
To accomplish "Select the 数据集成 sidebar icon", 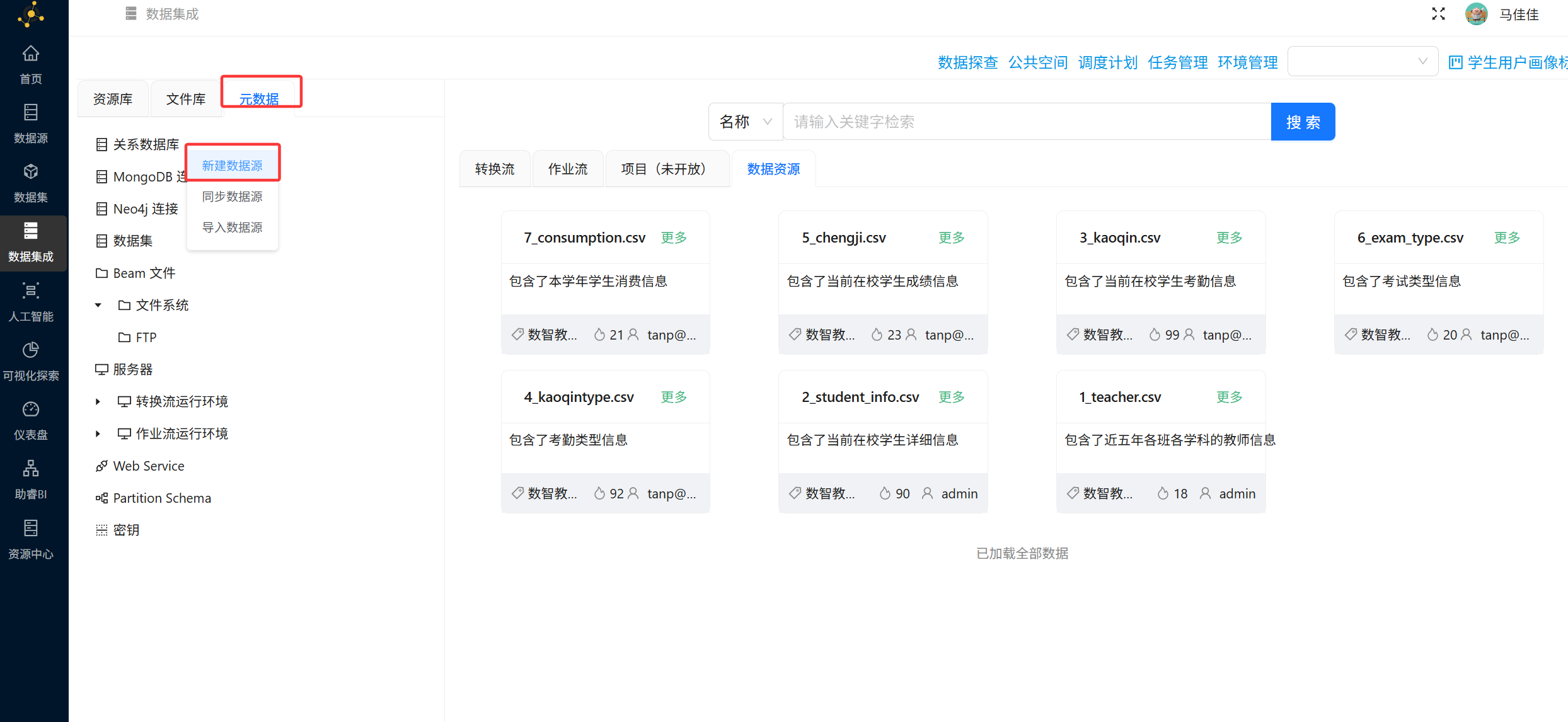I will [30, 231].
